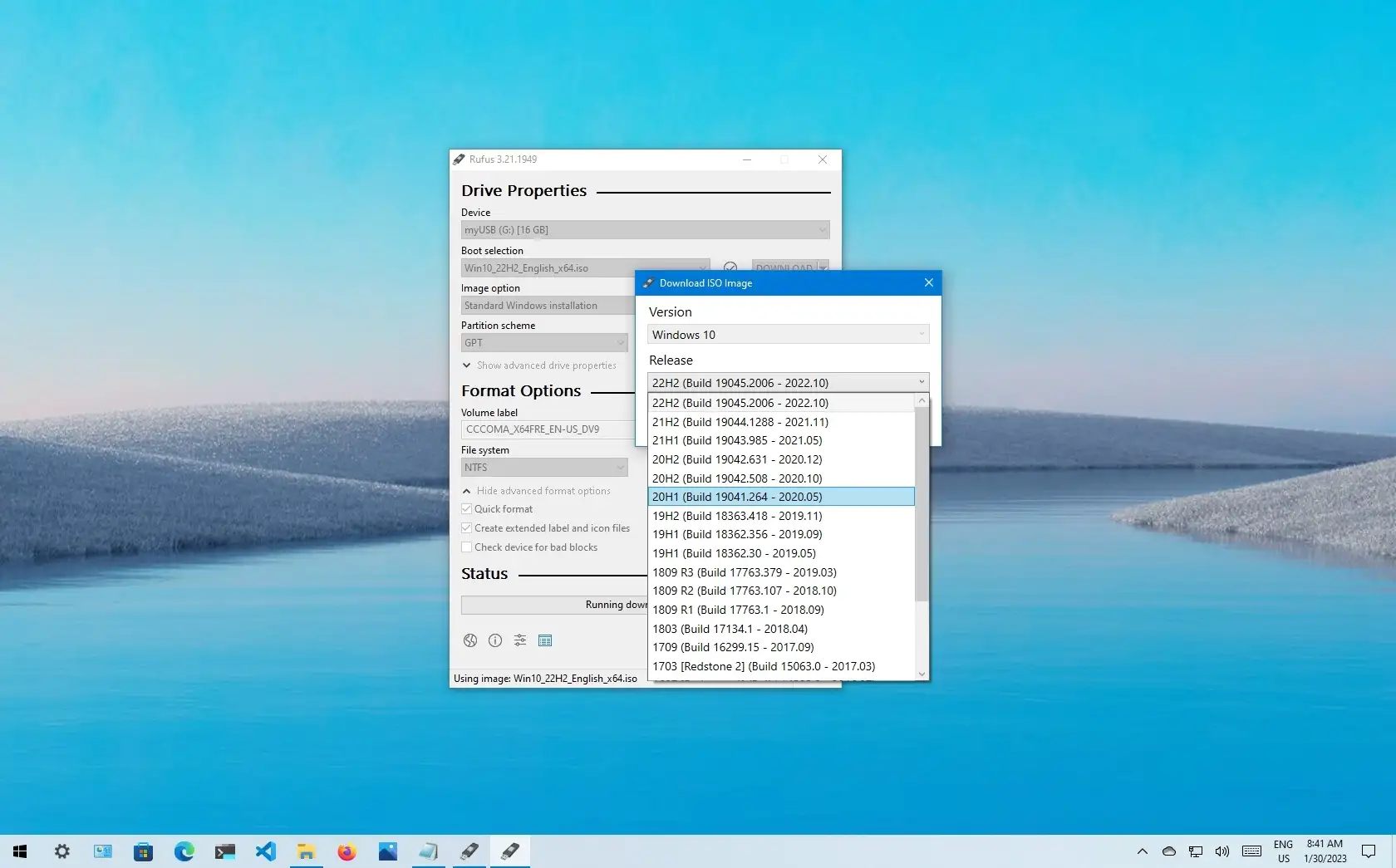Click release list scrollbar up arrow

point(922,401)
